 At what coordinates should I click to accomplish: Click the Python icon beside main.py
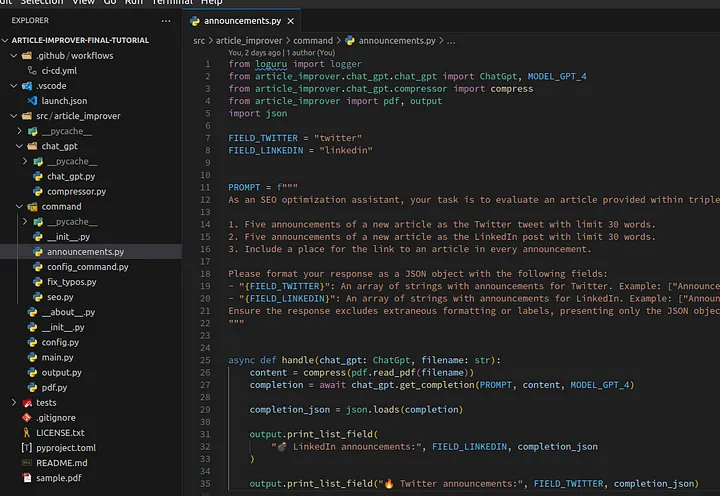[32, 357]
